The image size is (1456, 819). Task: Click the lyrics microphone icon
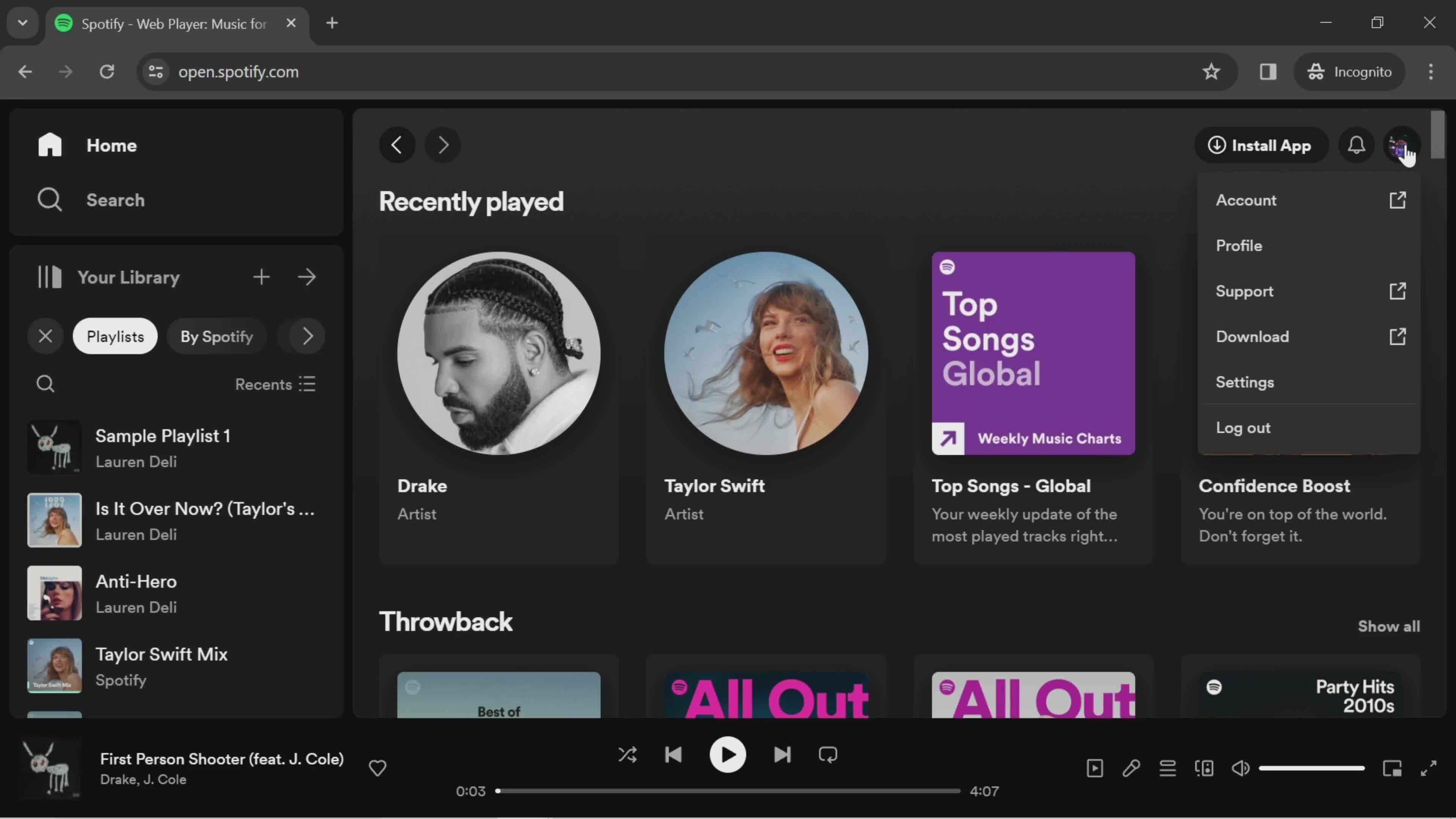(1131, 768)
